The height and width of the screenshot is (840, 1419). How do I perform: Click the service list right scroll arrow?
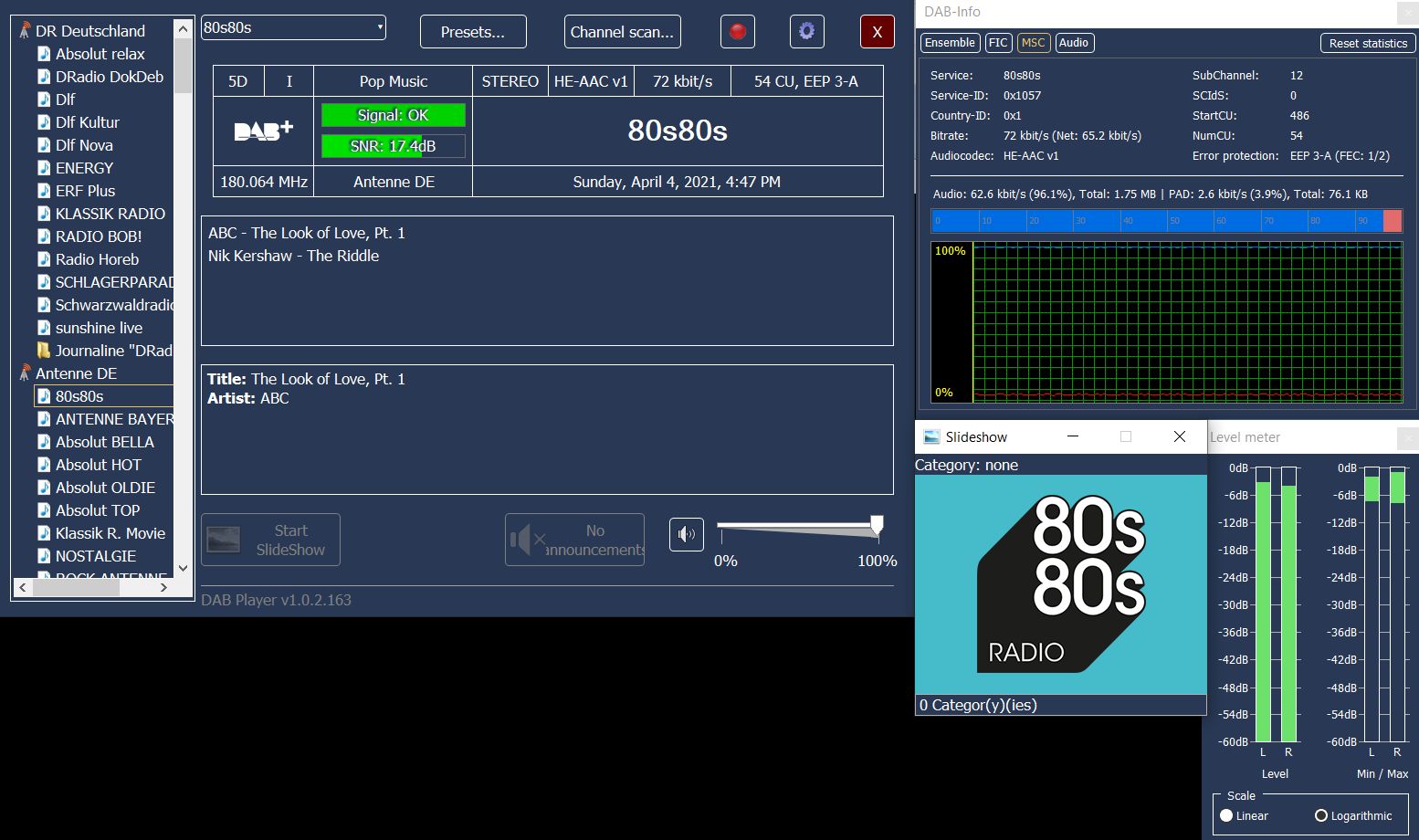(x=163, y=588)
